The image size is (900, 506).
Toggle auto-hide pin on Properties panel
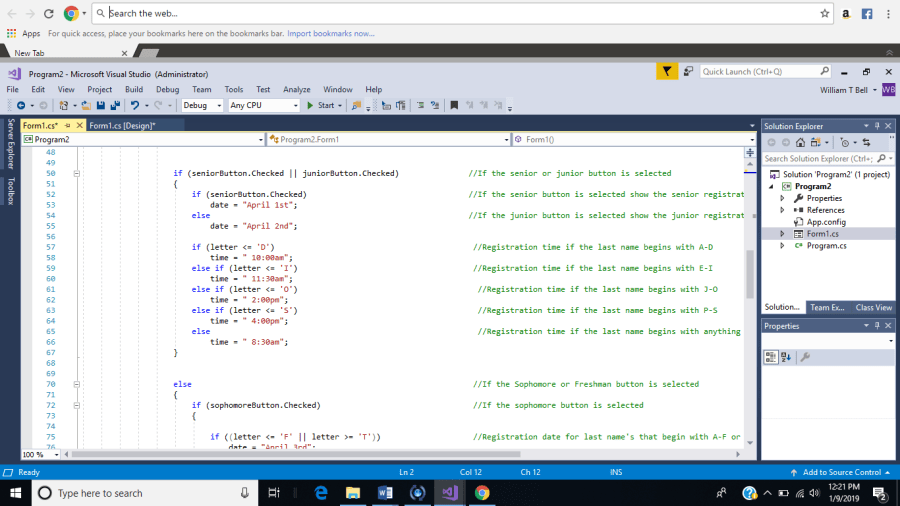[877, 326]
